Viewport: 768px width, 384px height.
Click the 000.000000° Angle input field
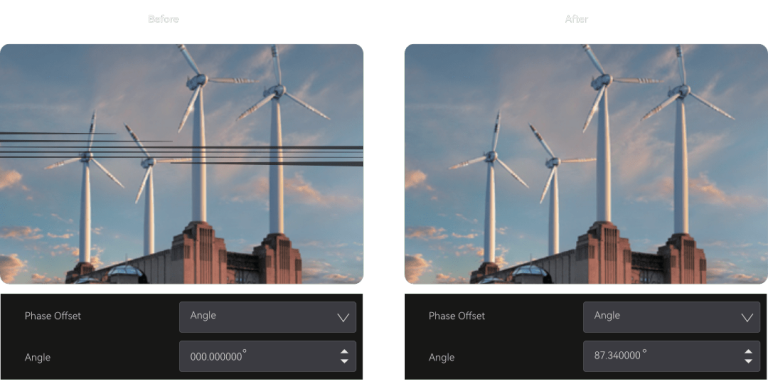[267, 356]
